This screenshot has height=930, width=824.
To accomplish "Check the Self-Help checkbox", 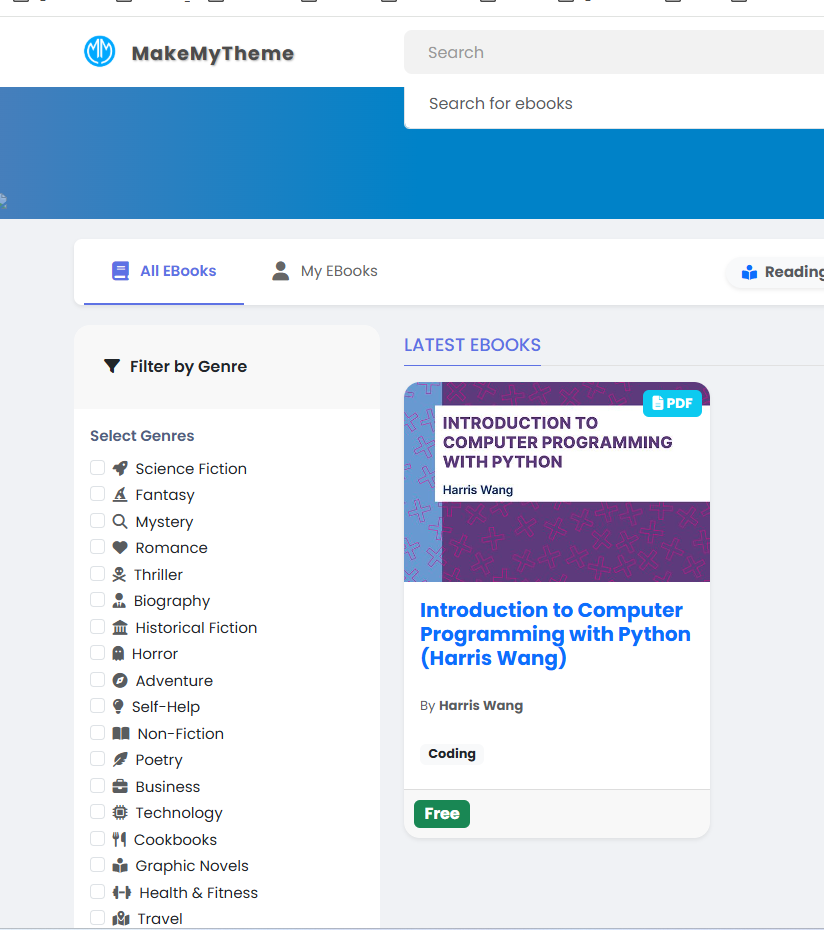I will click(x=97, y=706).
